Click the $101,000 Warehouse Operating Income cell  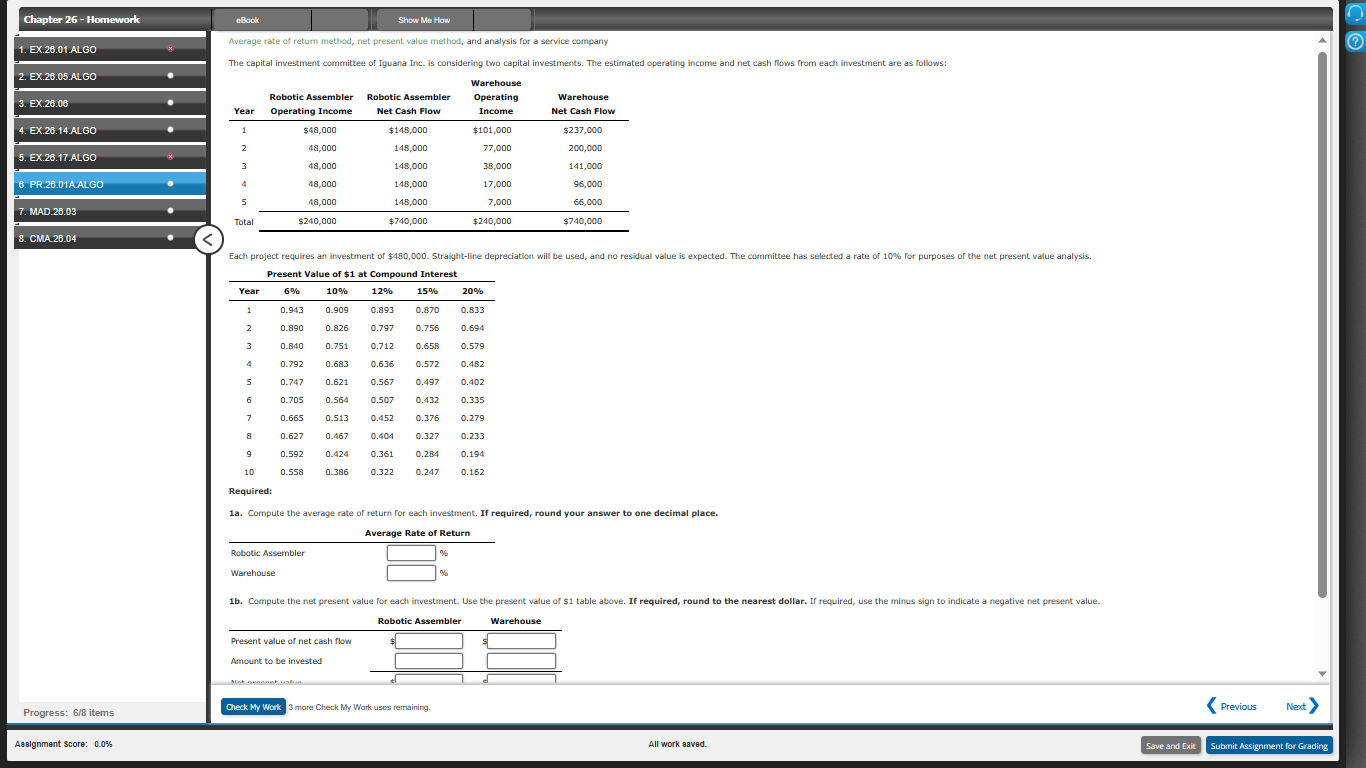(492, 130)
